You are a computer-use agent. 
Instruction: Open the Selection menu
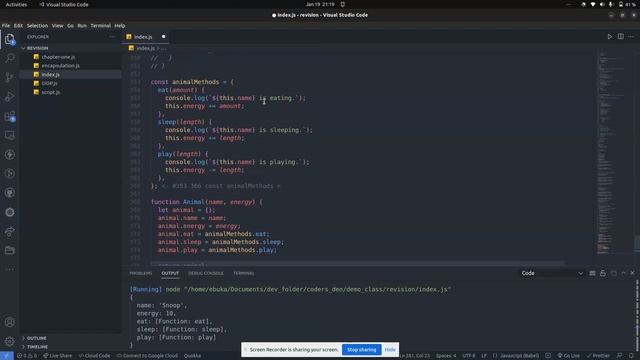pos(37,25)
